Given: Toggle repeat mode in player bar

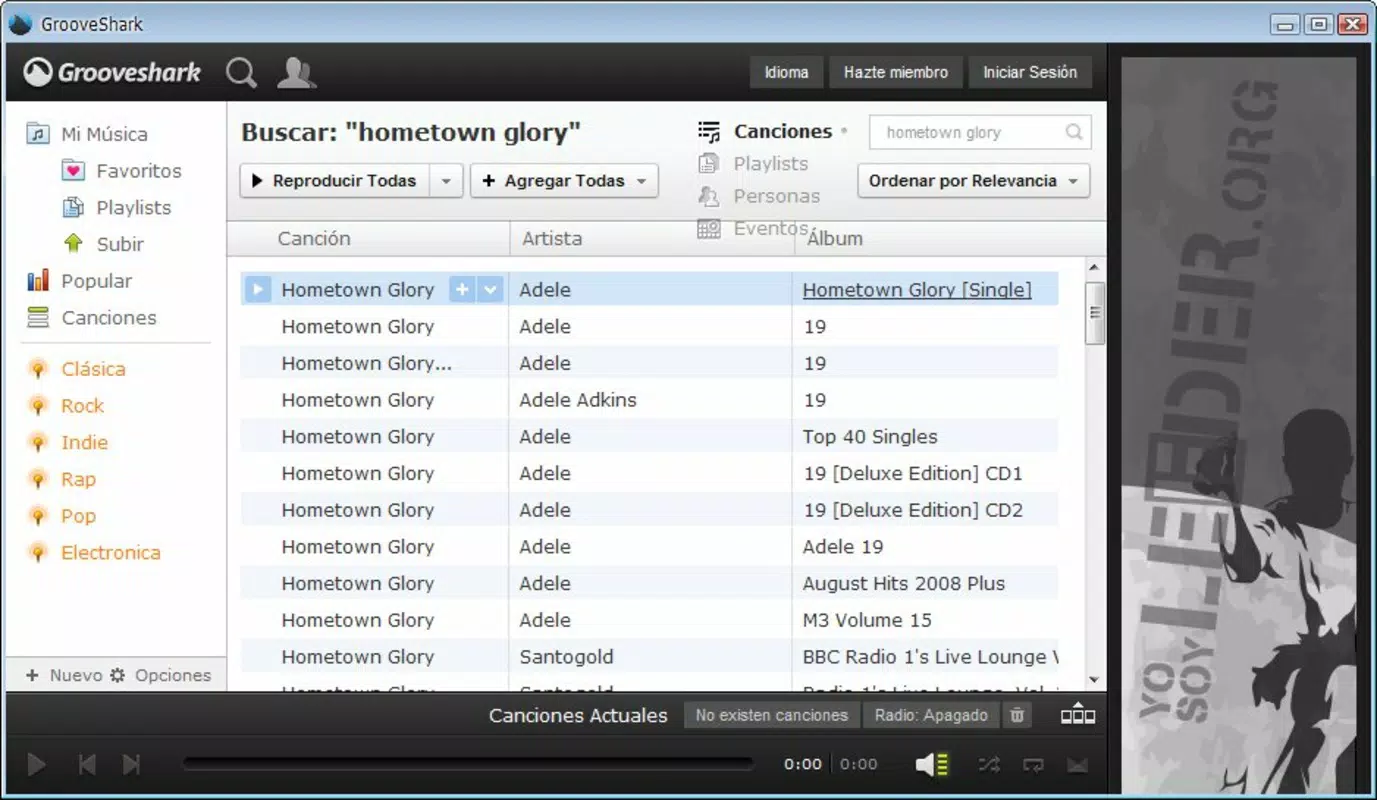Looking at the screenshot, I should pos(1033,765).
